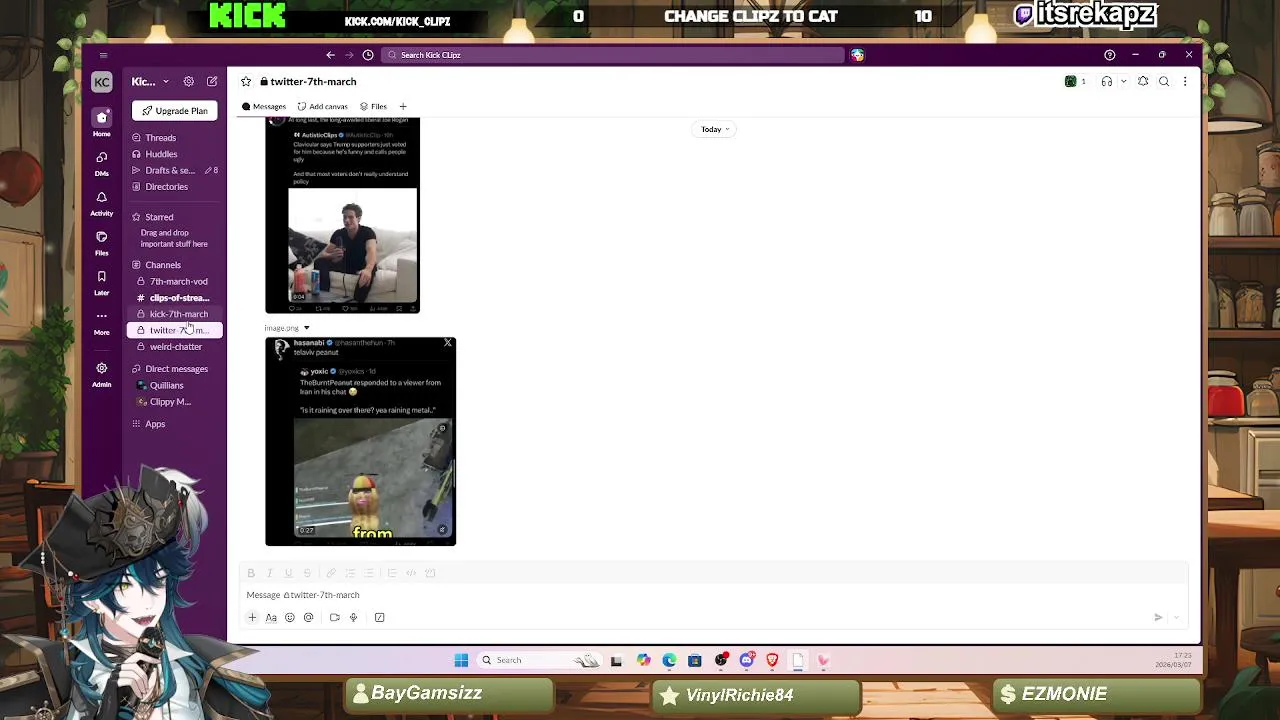Viewport: 1280px width, 720px height.
Task: Insert a mention with @ icon
Action: 309,618
